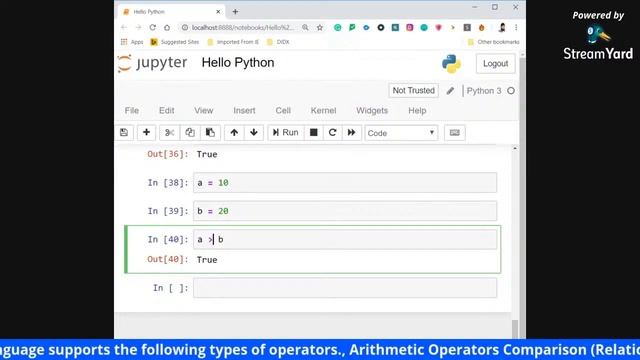Interrupt the kernel with stop icon
The height and width of the screenshot is (360, 640).
[313, 133]
